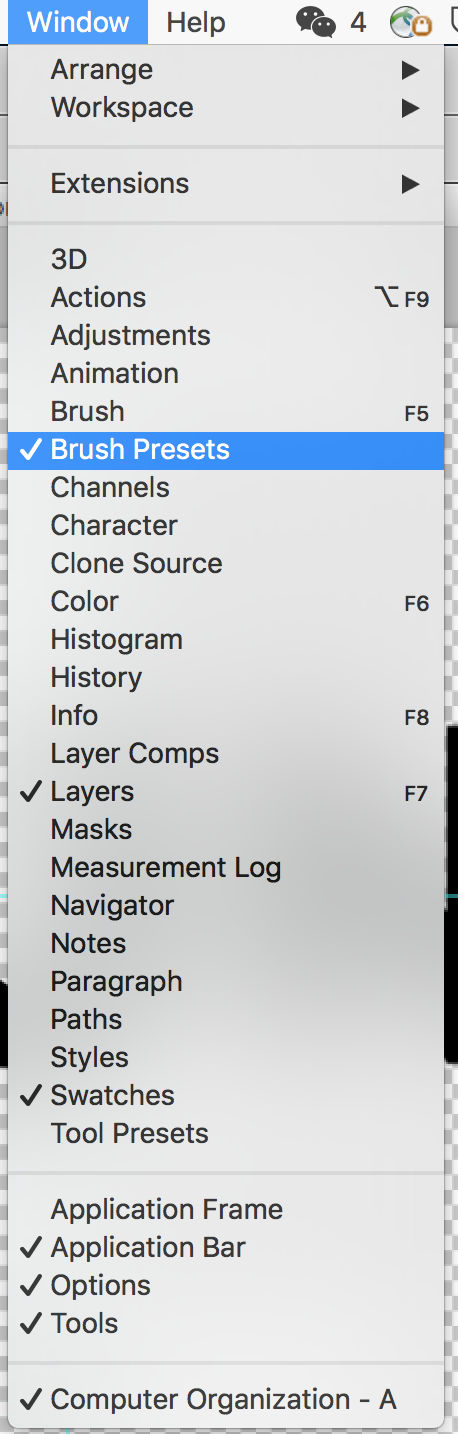Select the 3D panel entry
The image size is (458, 1434).
point(226,260)
